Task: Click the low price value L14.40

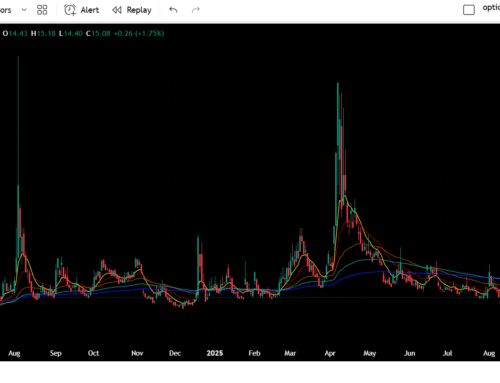Action: 71,33
